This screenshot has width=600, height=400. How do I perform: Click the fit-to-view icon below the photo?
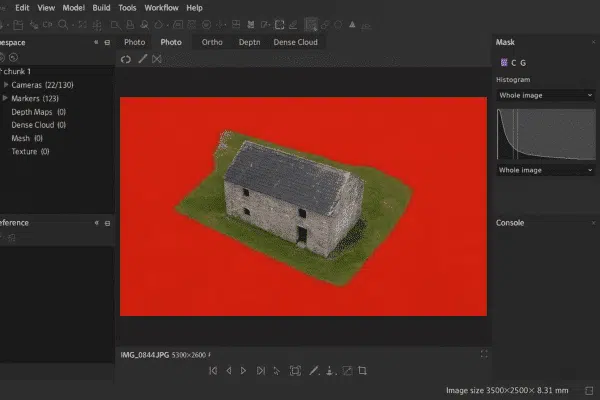[295, 371]
